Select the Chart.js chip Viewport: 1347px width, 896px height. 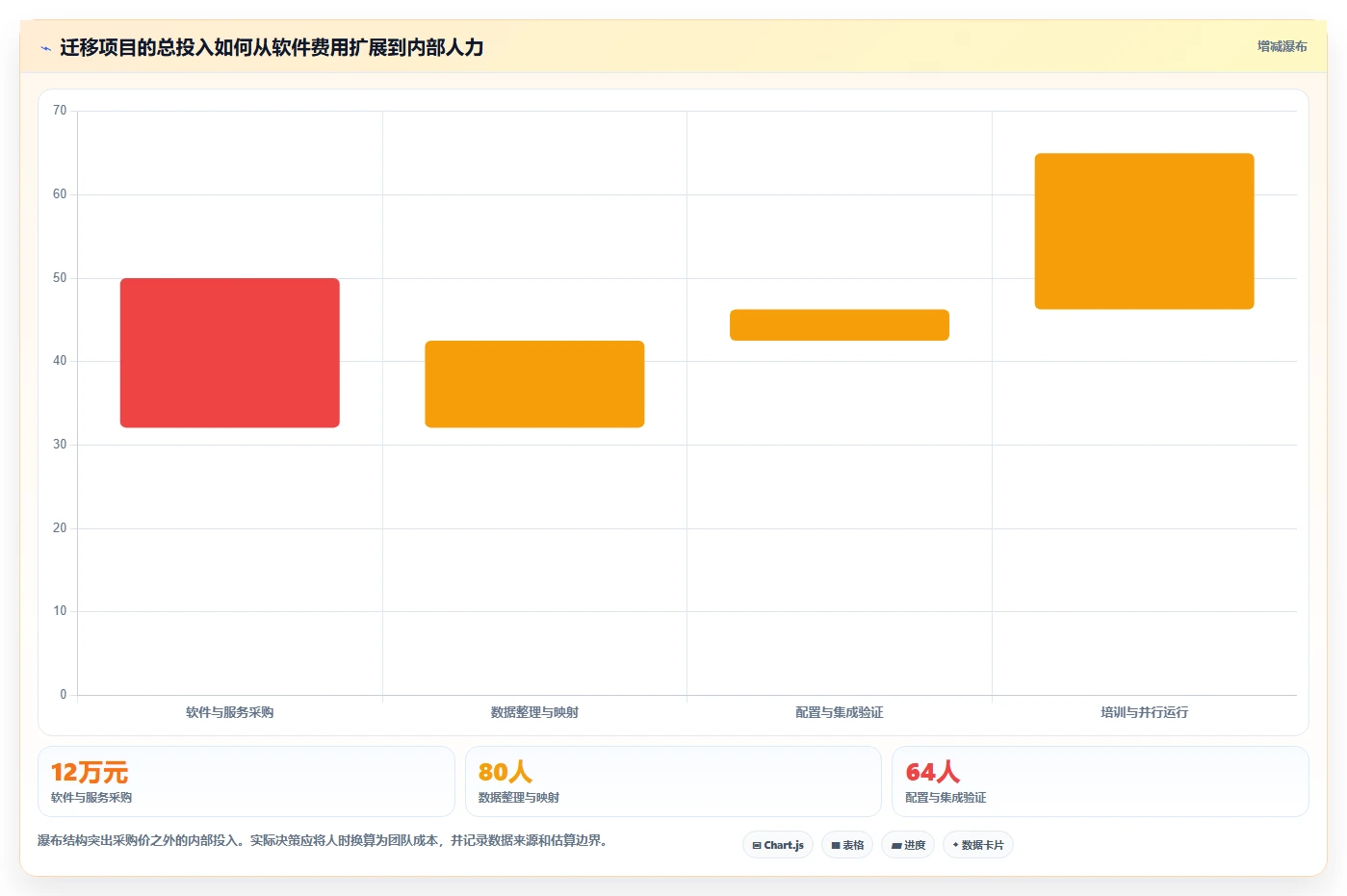[x=778, y=845]
